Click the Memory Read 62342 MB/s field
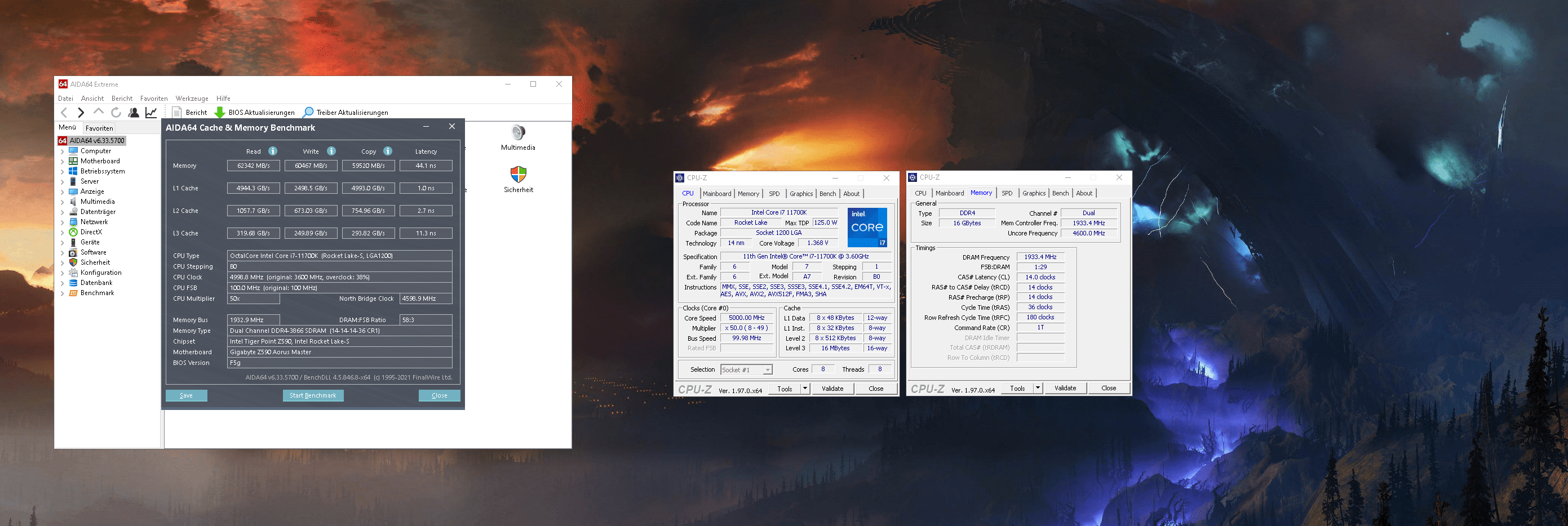 point(253,166)
